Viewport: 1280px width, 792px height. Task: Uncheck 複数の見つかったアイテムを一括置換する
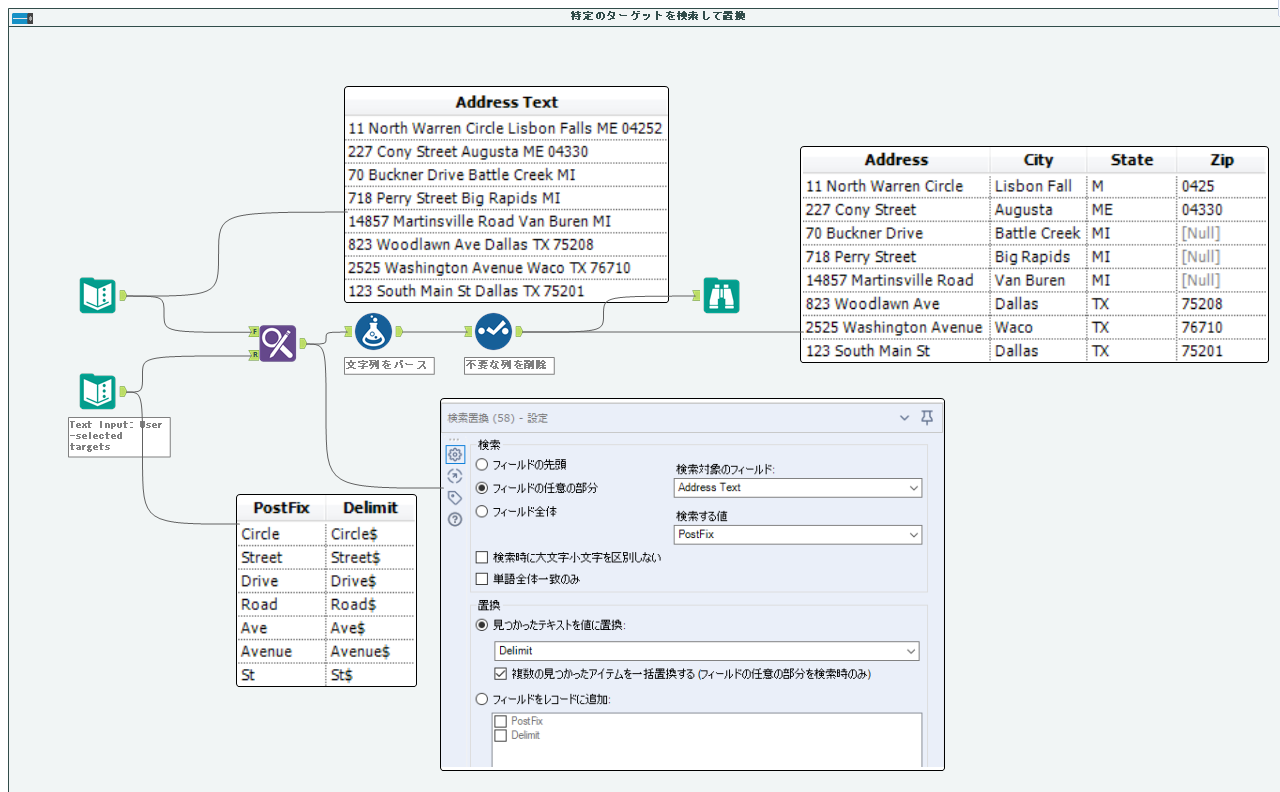[501, 674]
